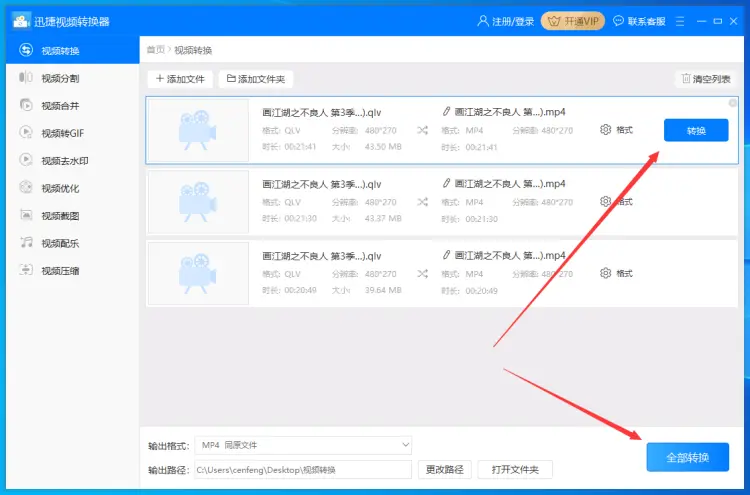Click 清空列表 to clear the list
750x495 pixels.
click(x=706, y=79)
